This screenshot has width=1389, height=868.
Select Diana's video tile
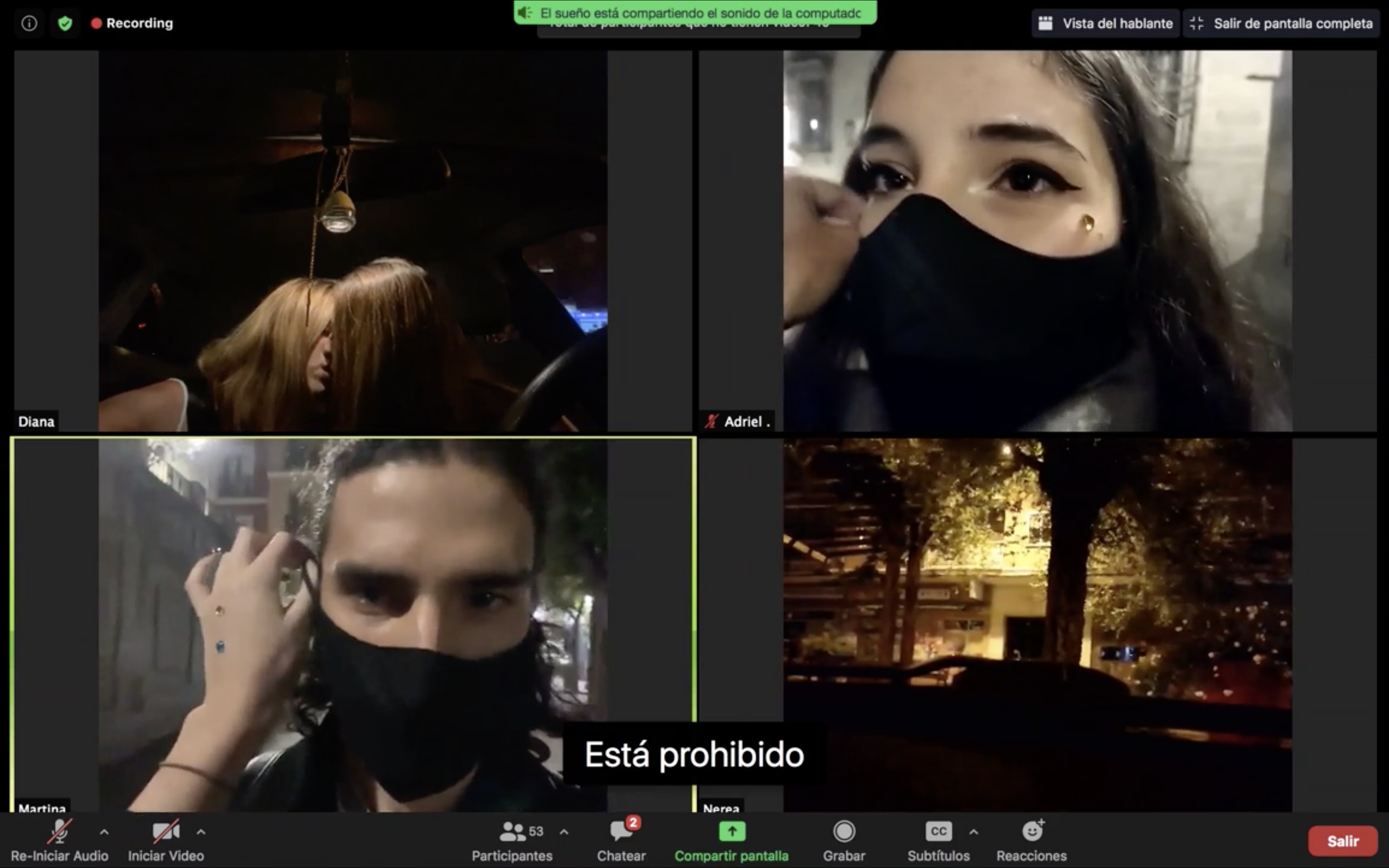pyautogui.click(x=352, y=241)
